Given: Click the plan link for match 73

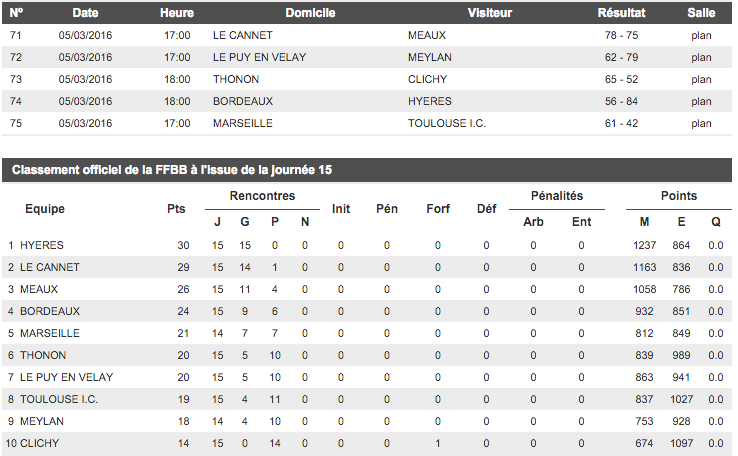Looking at the screenshot, I should tap(701, 79).
